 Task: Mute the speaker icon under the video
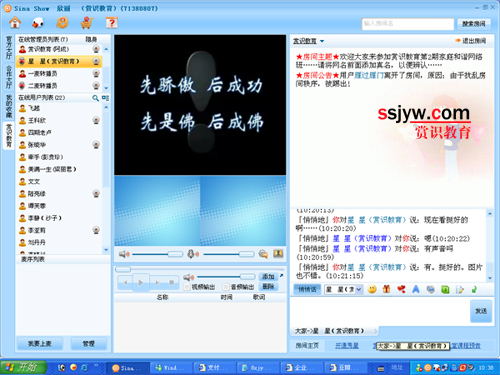(124, 254)
